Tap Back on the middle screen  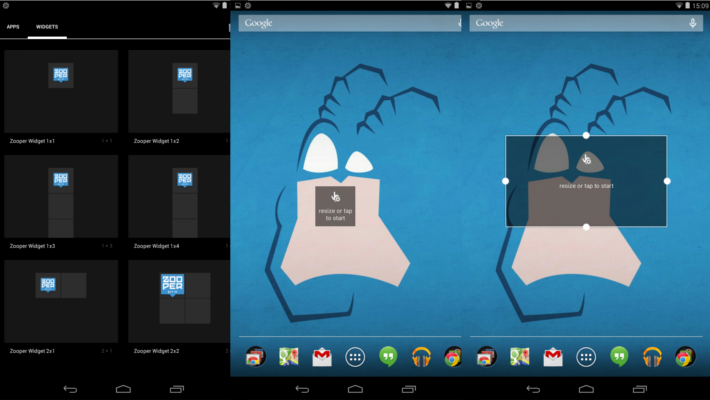click(302, 389)
